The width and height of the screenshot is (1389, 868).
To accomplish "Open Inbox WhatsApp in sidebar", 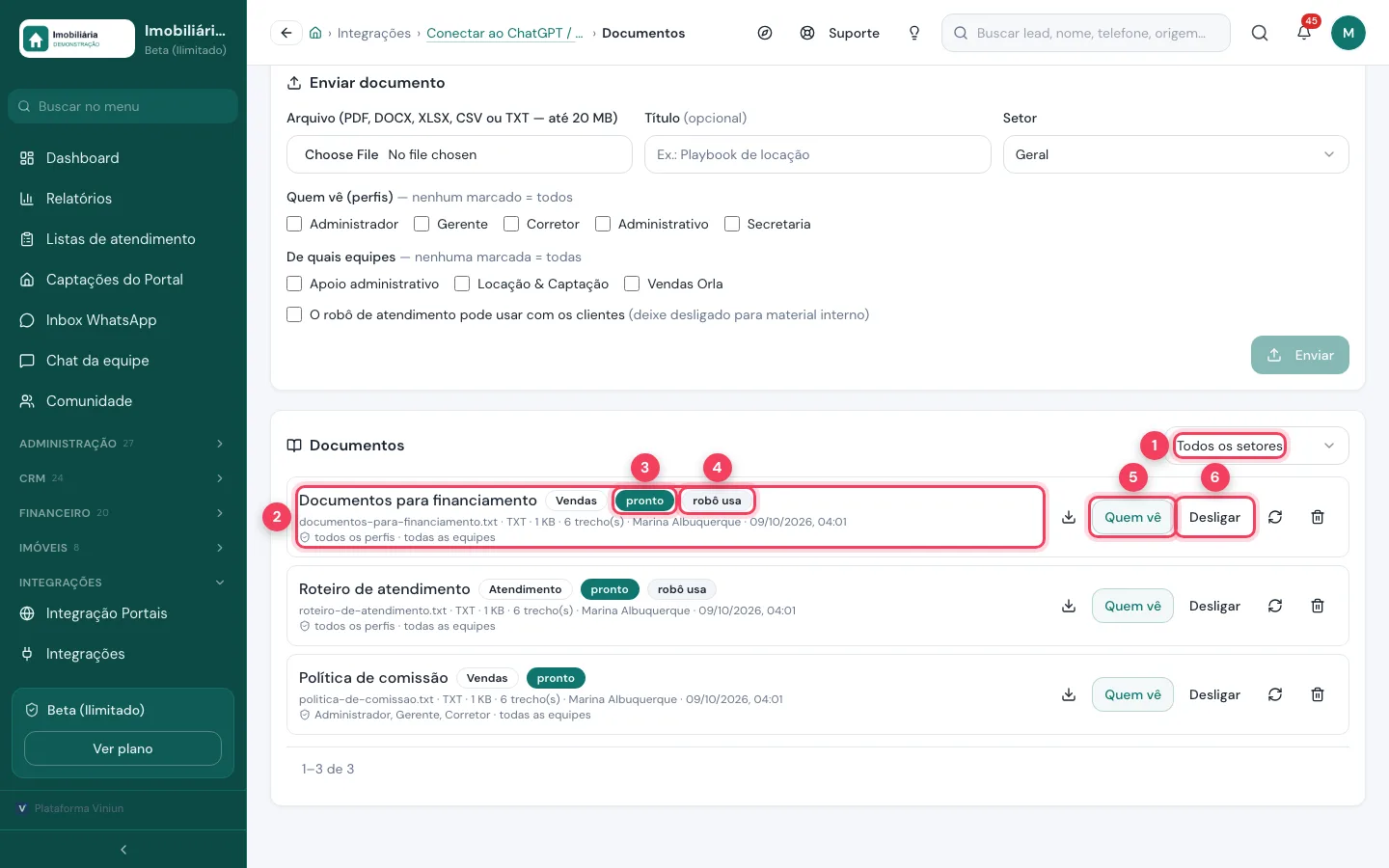I will click(123, 320).
